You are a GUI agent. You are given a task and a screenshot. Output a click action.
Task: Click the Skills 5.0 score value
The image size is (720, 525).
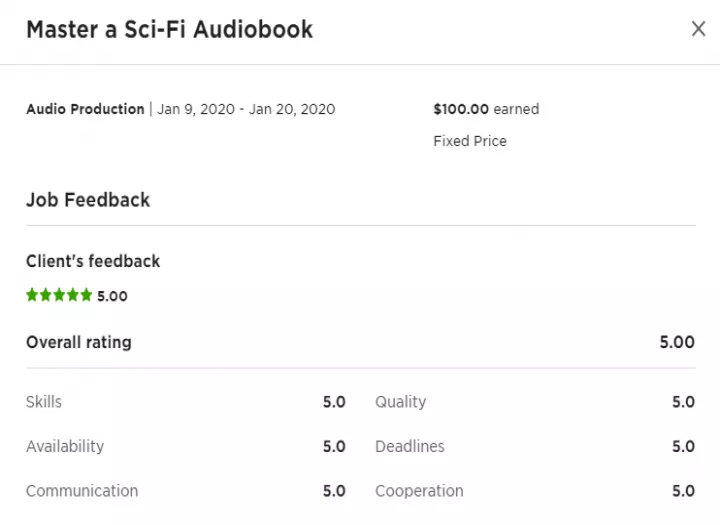334,402
